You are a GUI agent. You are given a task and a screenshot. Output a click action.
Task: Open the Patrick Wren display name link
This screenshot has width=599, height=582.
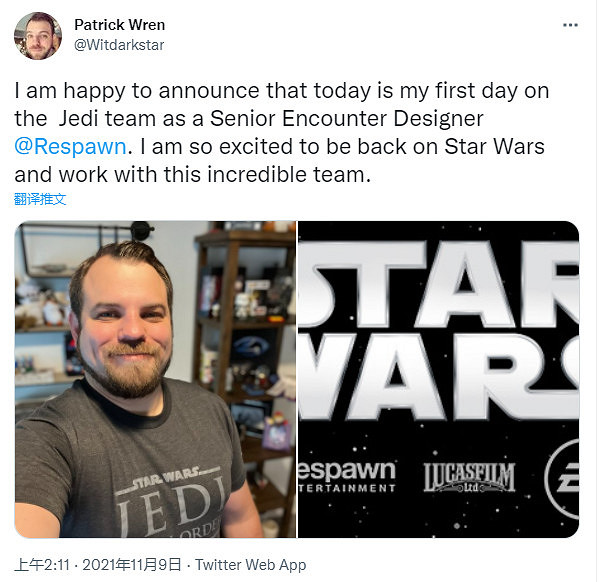pos(120,25)
